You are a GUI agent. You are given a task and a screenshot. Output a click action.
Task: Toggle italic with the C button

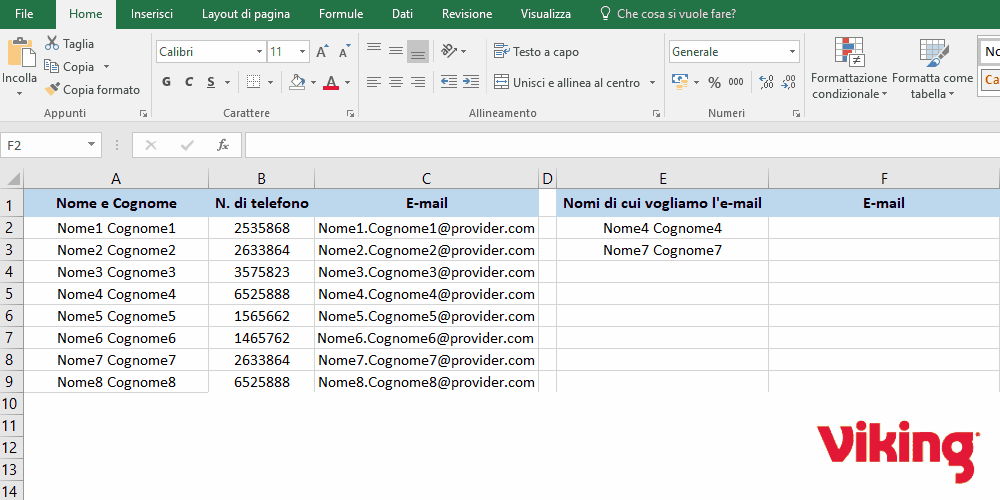coord(188,82)
